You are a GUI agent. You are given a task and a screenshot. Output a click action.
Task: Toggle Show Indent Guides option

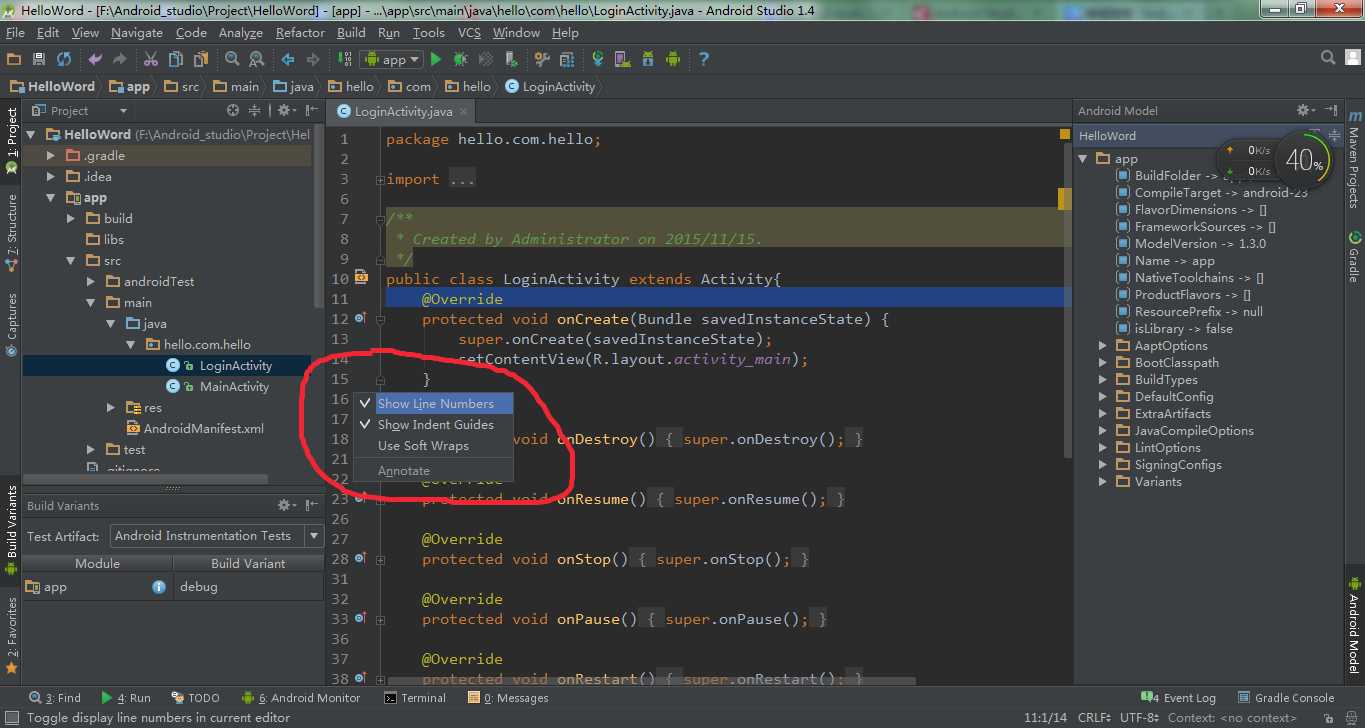point(433,424)
